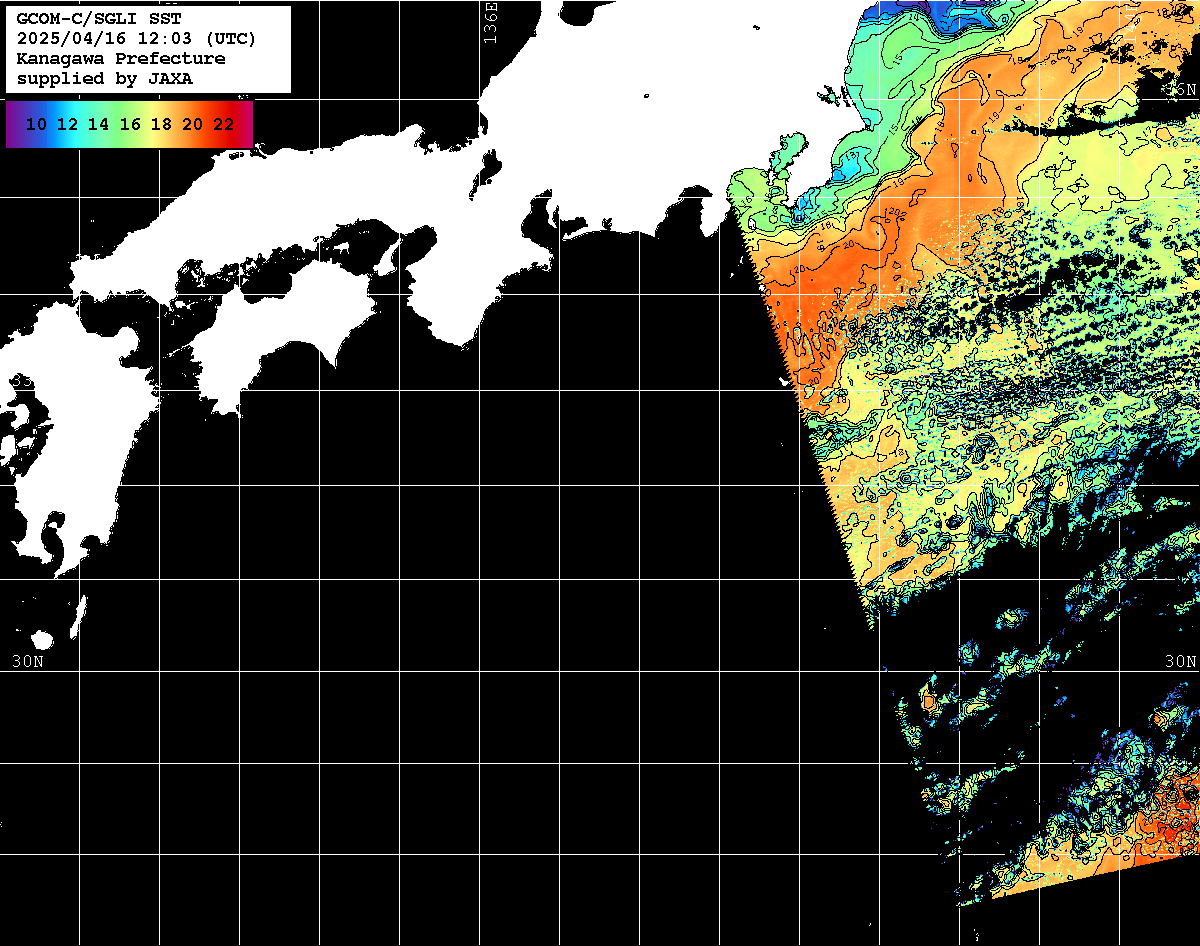
Task: Click the '20' value on the temperature legend
Action: pyautogui.click(x=192, y=124)
